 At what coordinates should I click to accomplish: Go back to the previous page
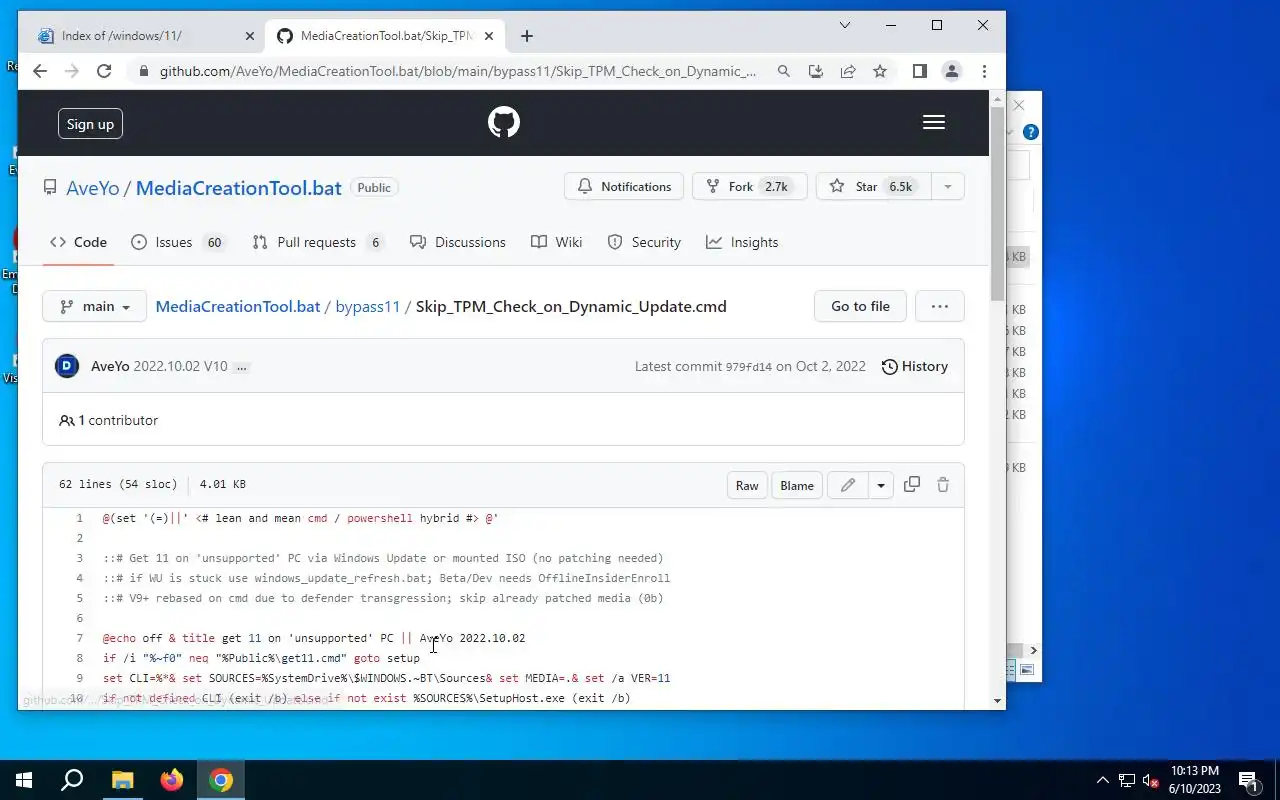click(x=40, y=71)
